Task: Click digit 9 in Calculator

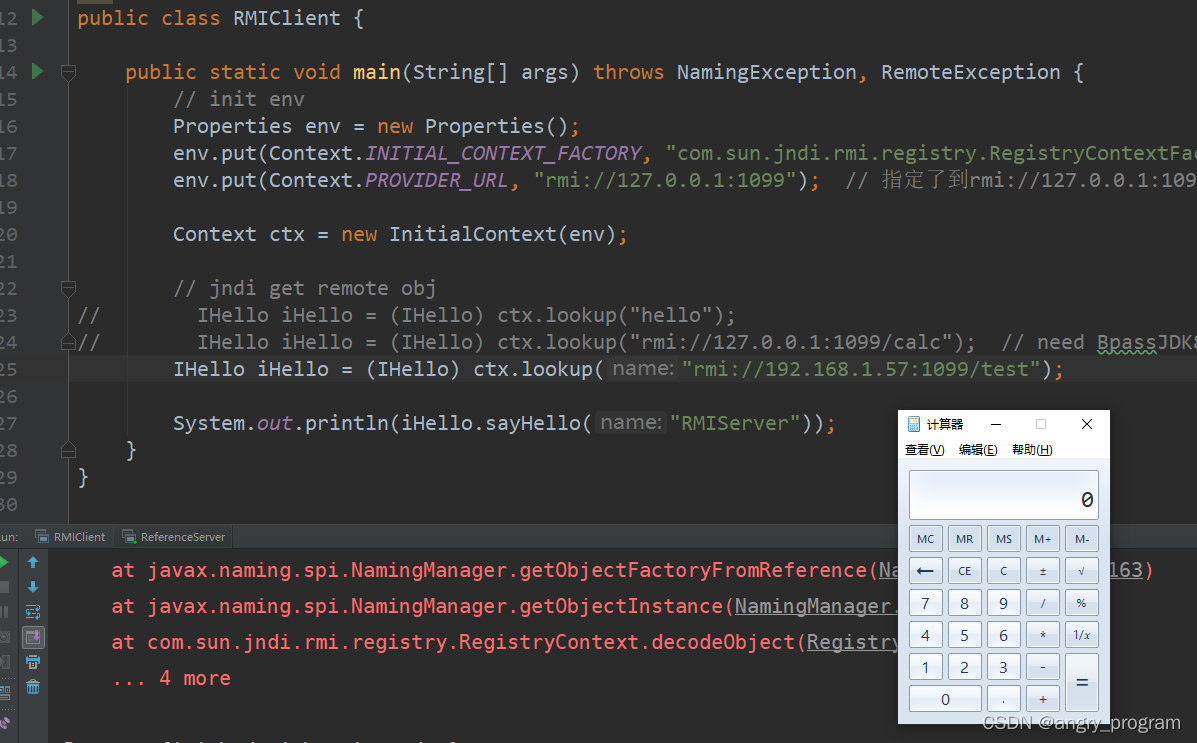Action: pyautogui.click(x=1004, y=603)
